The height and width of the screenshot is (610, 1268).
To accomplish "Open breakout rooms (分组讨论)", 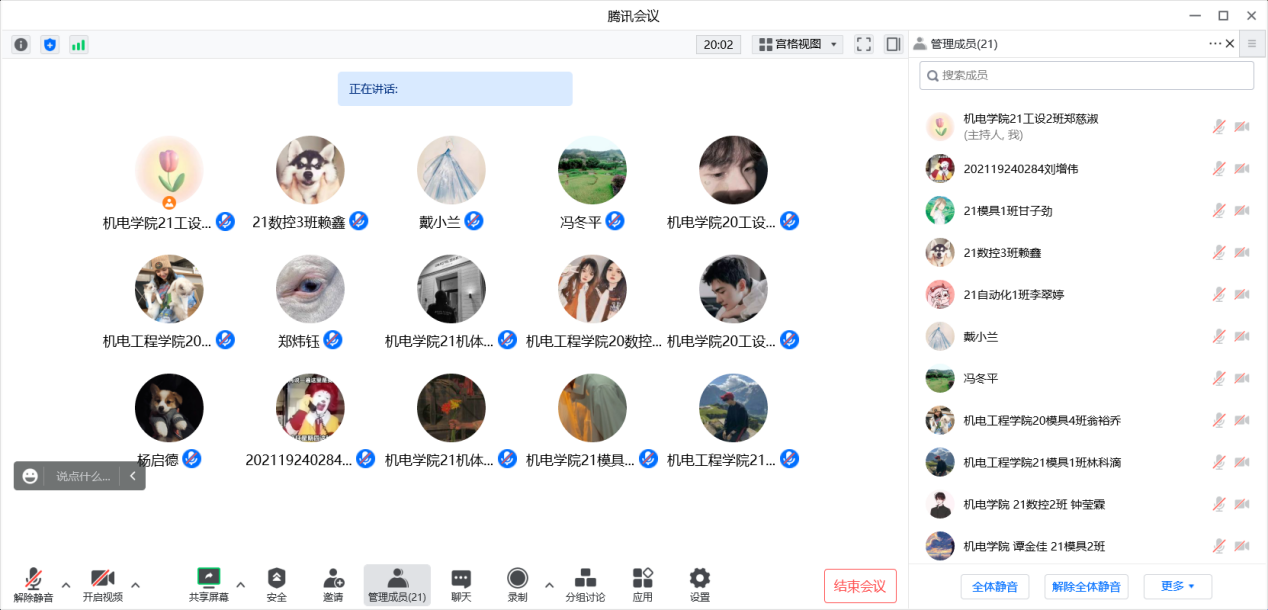I will [x=586, y=584].
